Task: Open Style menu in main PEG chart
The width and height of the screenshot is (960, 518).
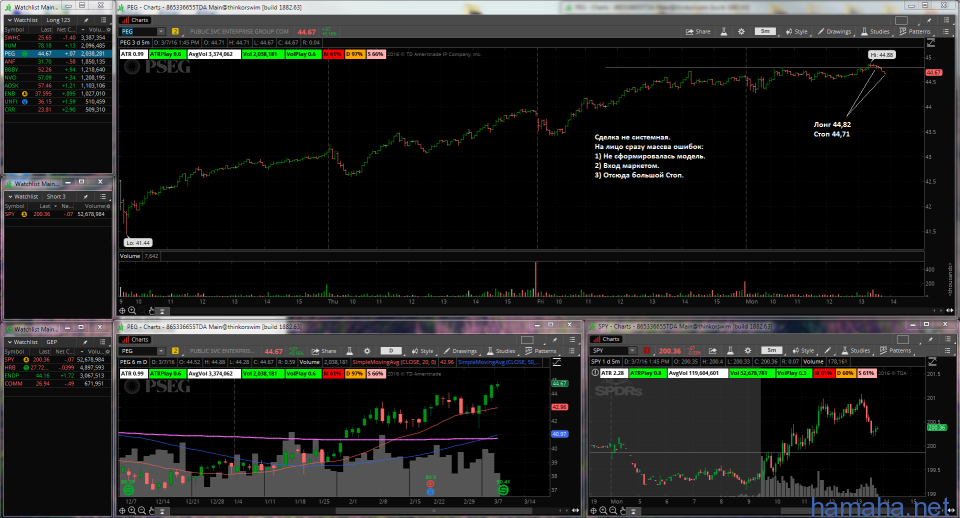Action: 797,31
